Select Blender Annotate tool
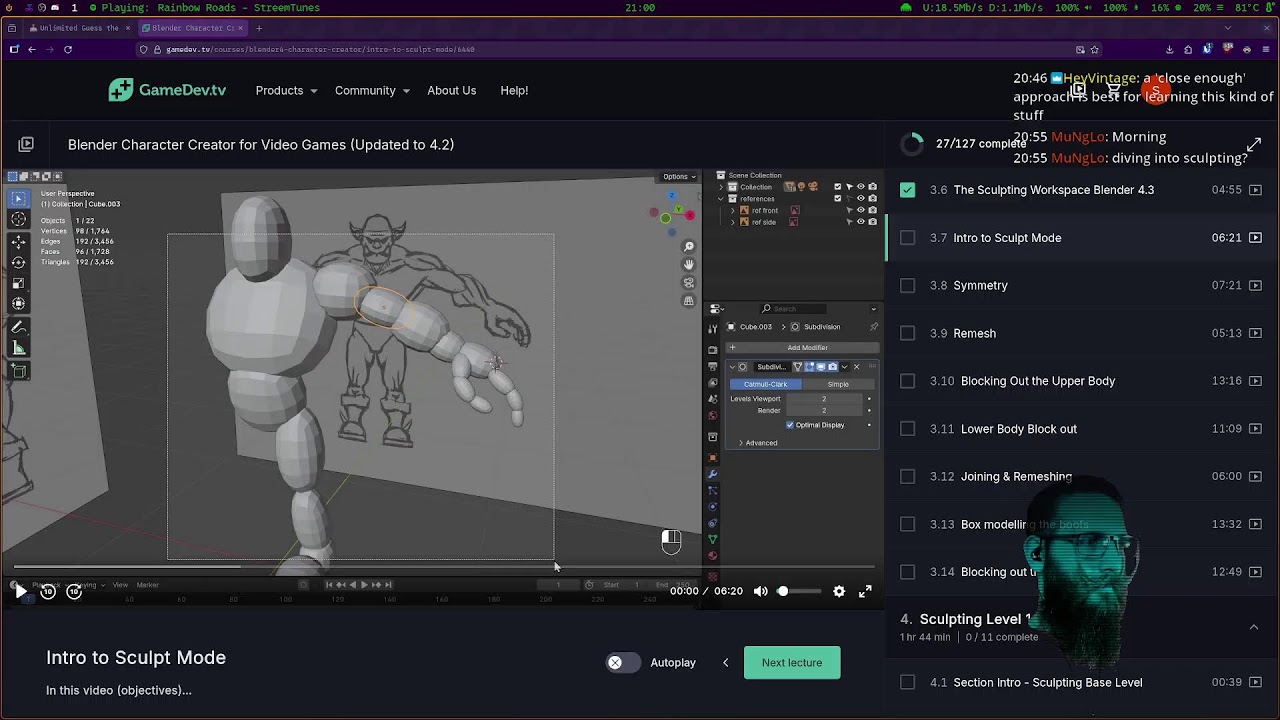Viewport: 1280px width, 720px height. point(18,327)
